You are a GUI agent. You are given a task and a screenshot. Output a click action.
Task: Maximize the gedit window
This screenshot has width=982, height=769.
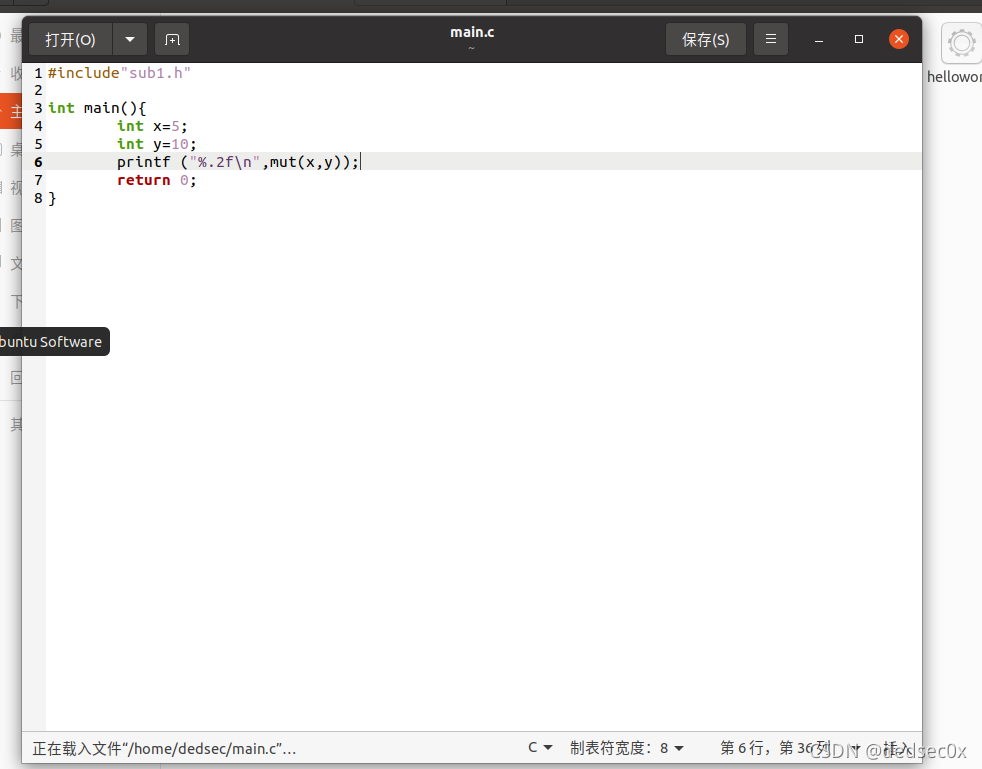tap(859, 39)
